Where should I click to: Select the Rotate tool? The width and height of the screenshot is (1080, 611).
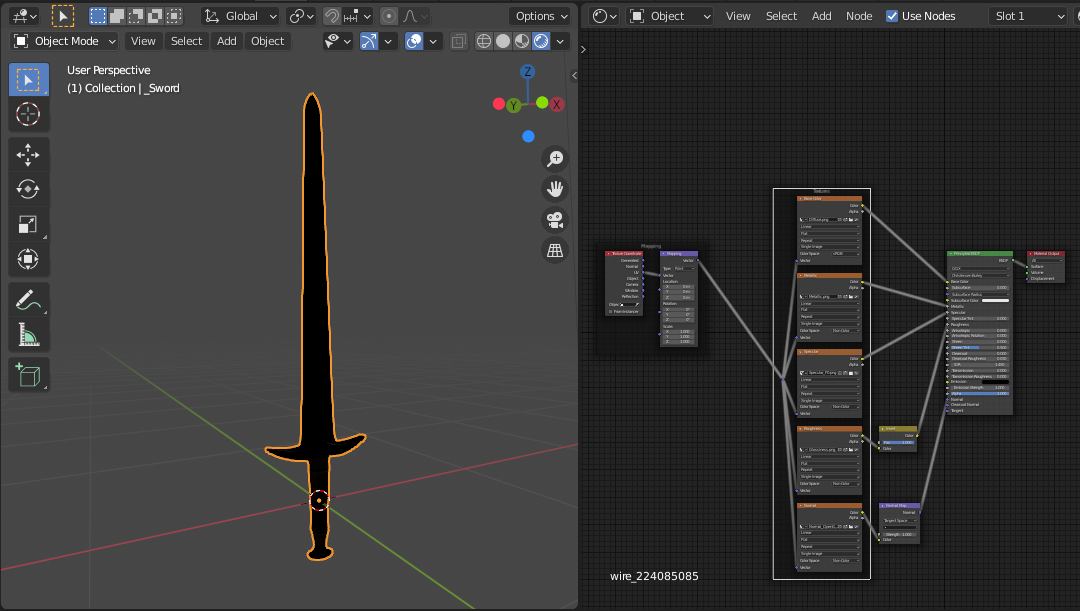click(x=28, y=189)
